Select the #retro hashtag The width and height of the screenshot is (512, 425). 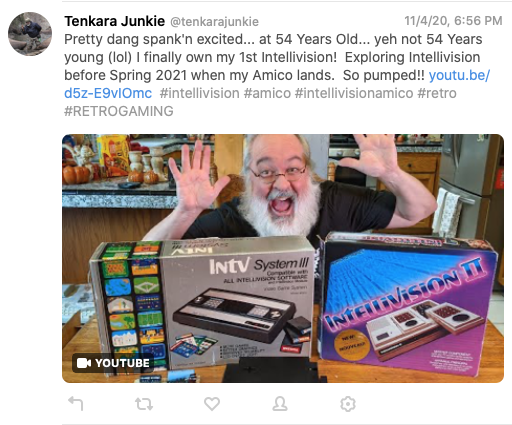click(437, 93)
